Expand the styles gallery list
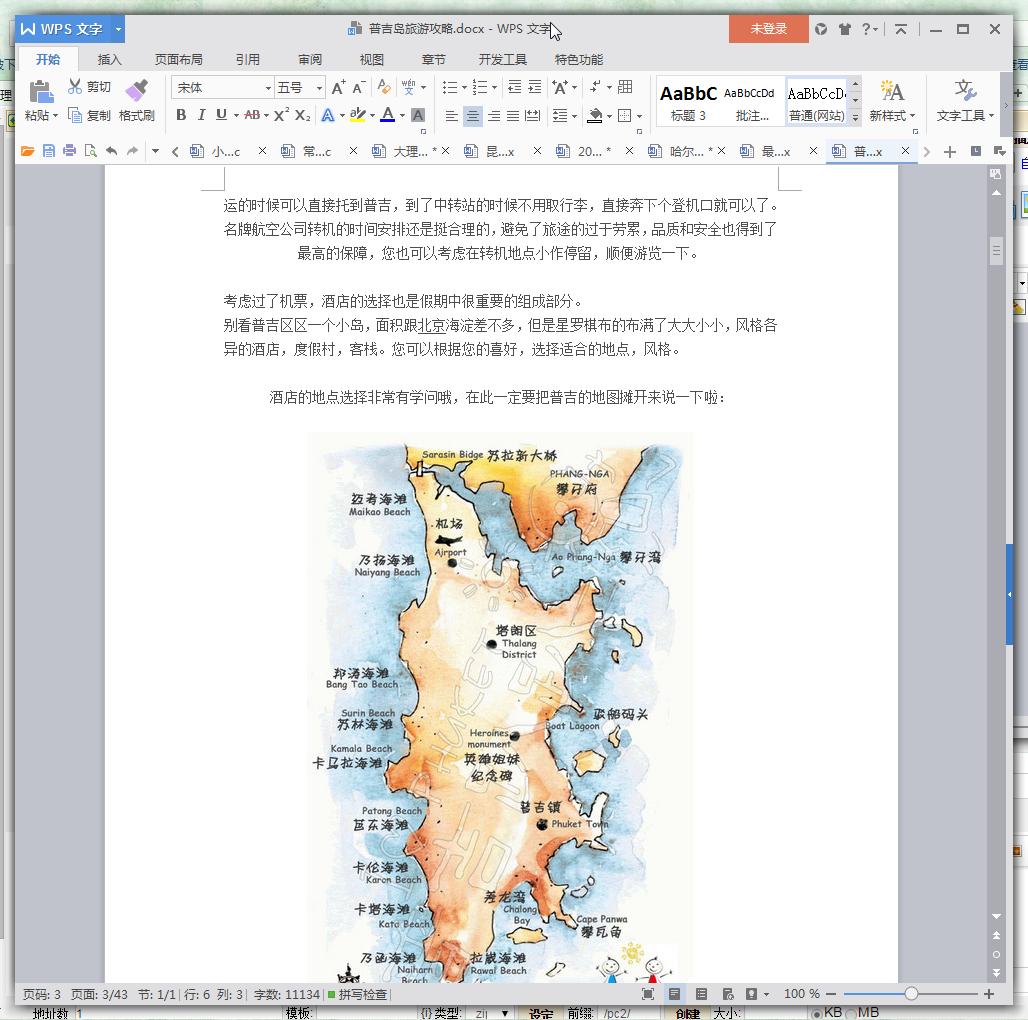Screen dimensions: 1028x1020 855,119
